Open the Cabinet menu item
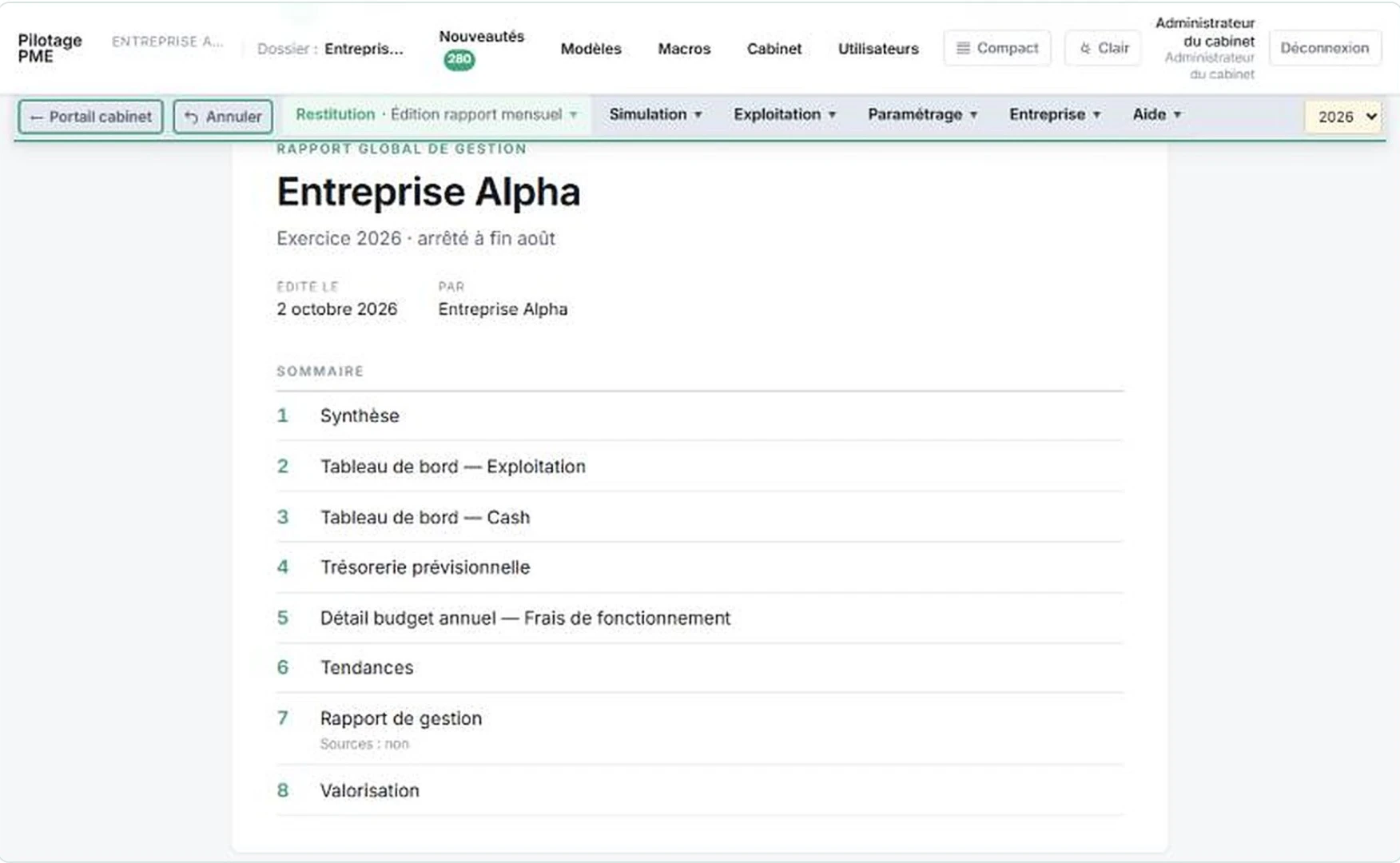Image resolution: width=1400 pixels, height=863 pixels. coord(774,49)
